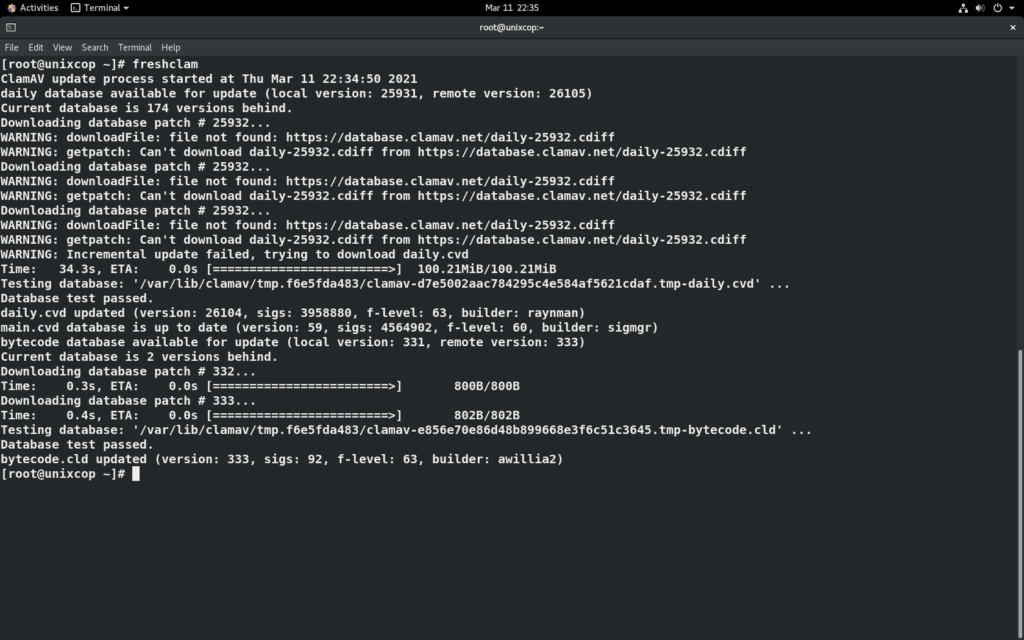1024x640 pixels.
Task: Click 'daily.cvd updated' line
Action: point(293,313)
